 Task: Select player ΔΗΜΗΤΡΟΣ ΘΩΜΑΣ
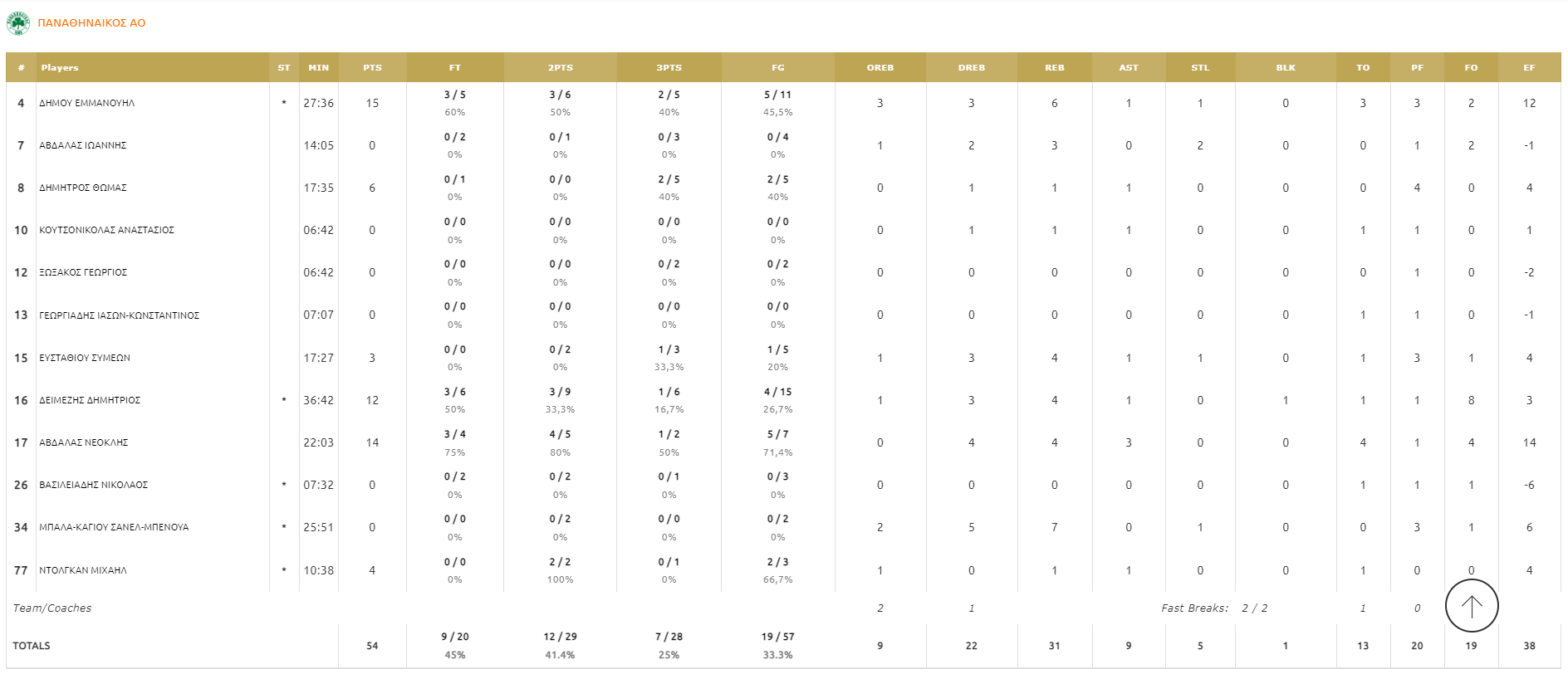pos(83,188)
